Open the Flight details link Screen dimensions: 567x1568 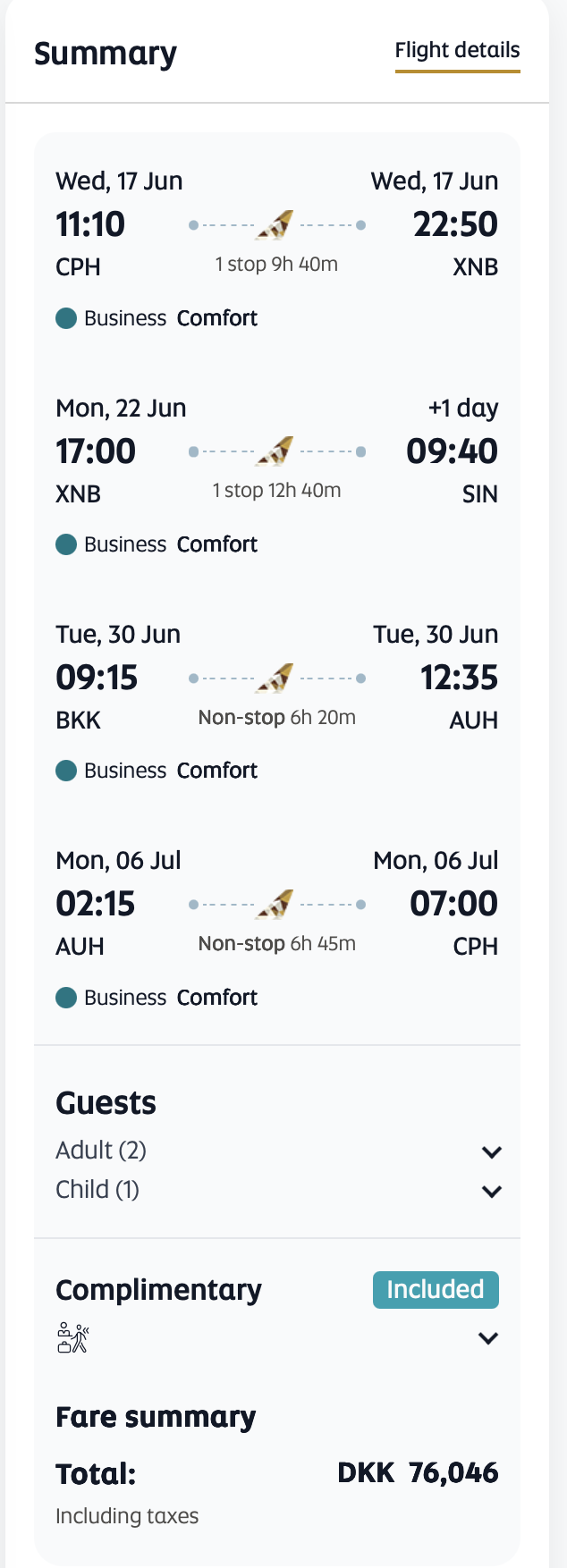(457, 51)
